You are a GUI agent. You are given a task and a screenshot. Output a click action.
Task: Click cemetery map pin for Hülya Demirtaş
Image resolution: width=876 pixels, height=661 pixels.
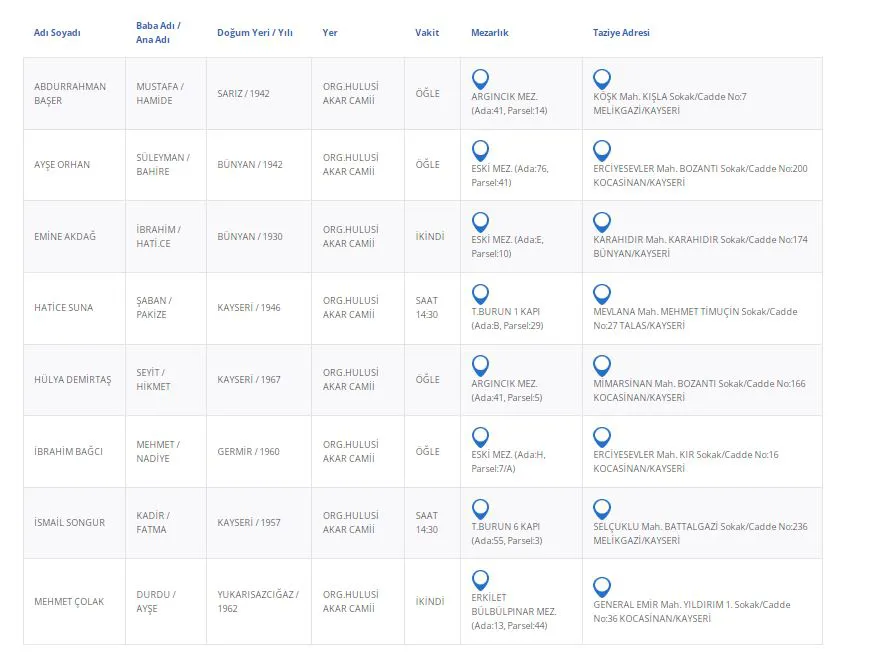tap(480, 365)
